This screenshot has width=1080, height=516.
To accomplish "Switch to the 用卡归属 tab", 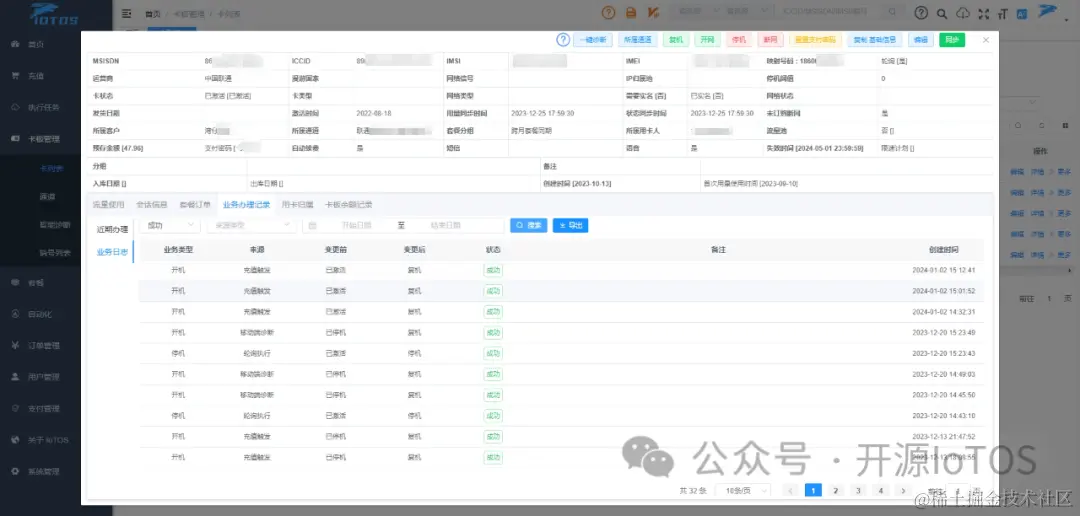I will [x=298, y=205].
